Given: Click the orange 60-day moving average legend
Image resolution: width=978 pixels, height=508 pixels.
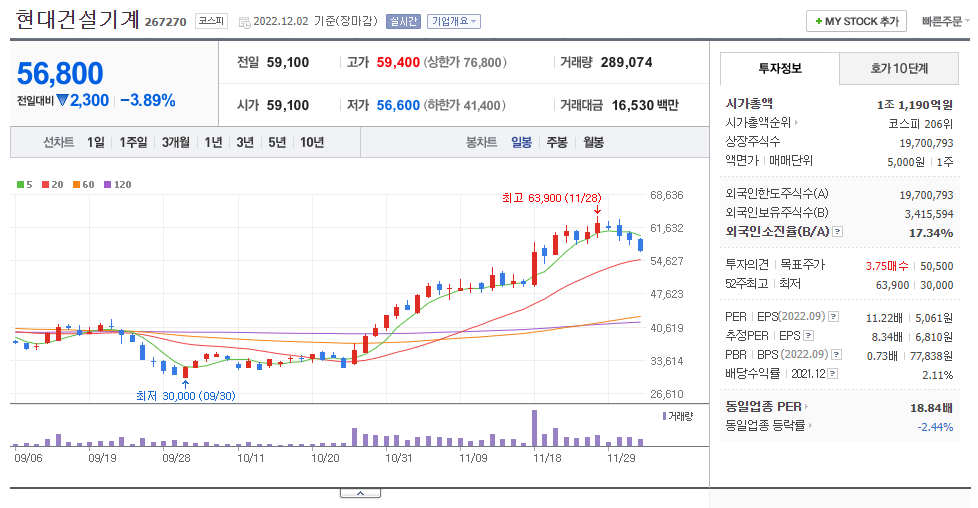Looking at the screenshot, I should [x=84, y=185].
